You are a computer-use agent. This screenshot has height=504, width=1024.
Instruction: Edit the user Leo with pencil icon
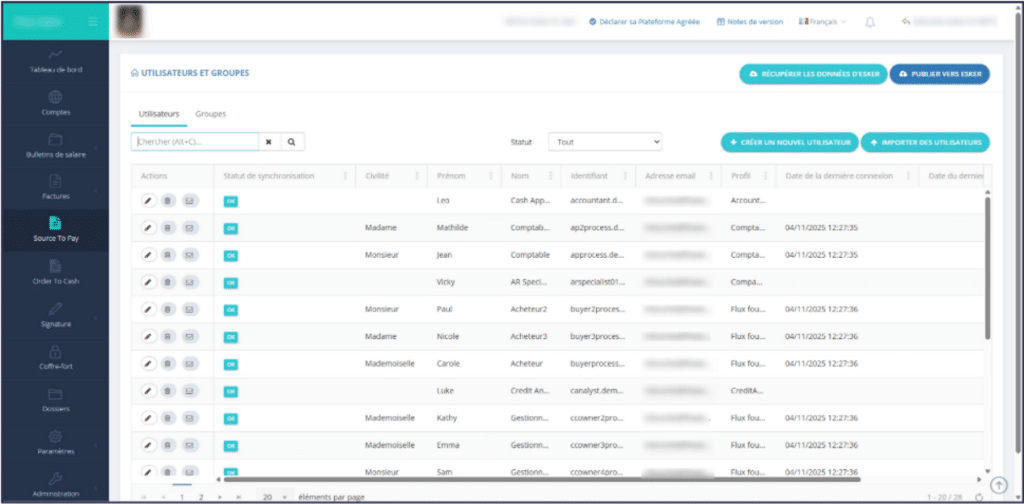click(x=150, y=200)
